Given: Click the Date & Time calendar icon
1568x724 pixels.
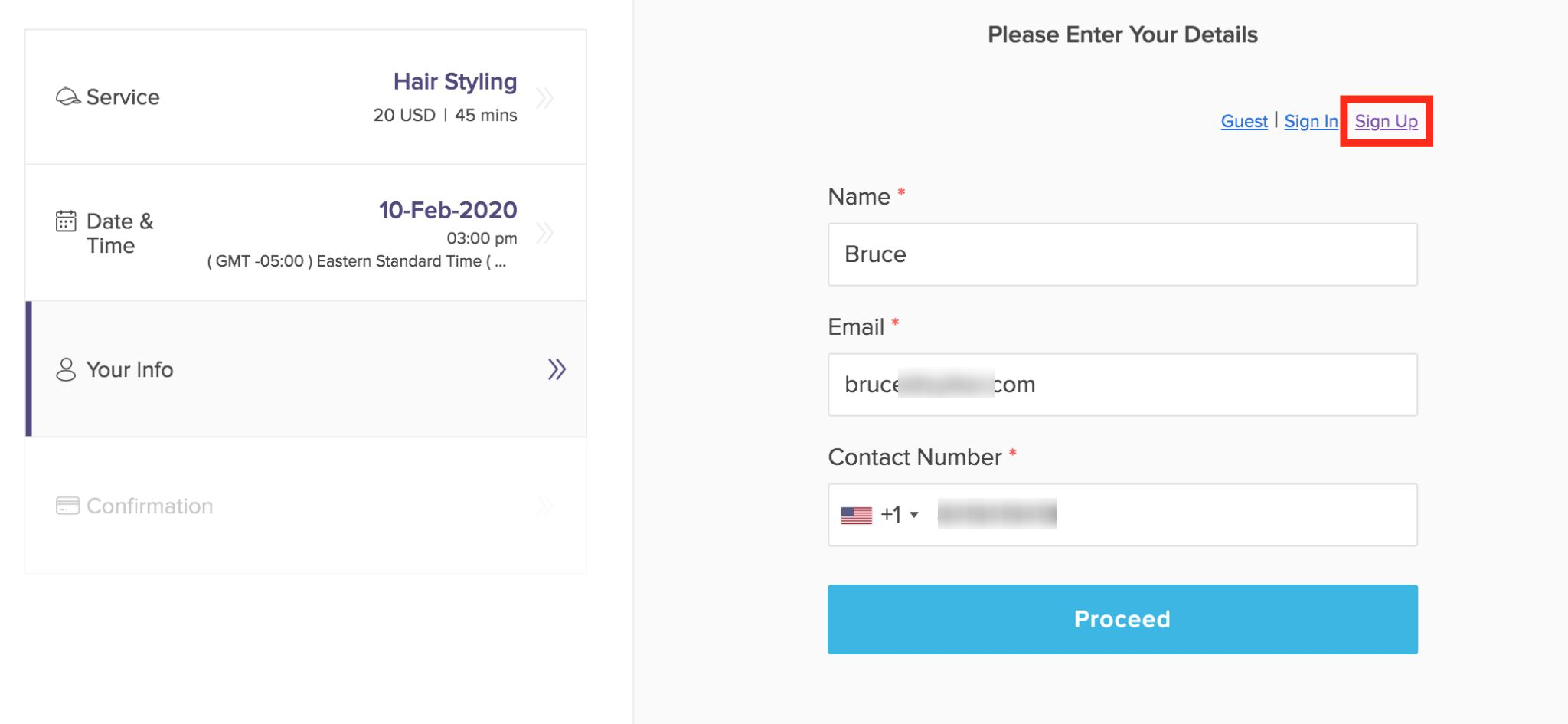Looking at the screenshot, I should (x=66, y=221).
